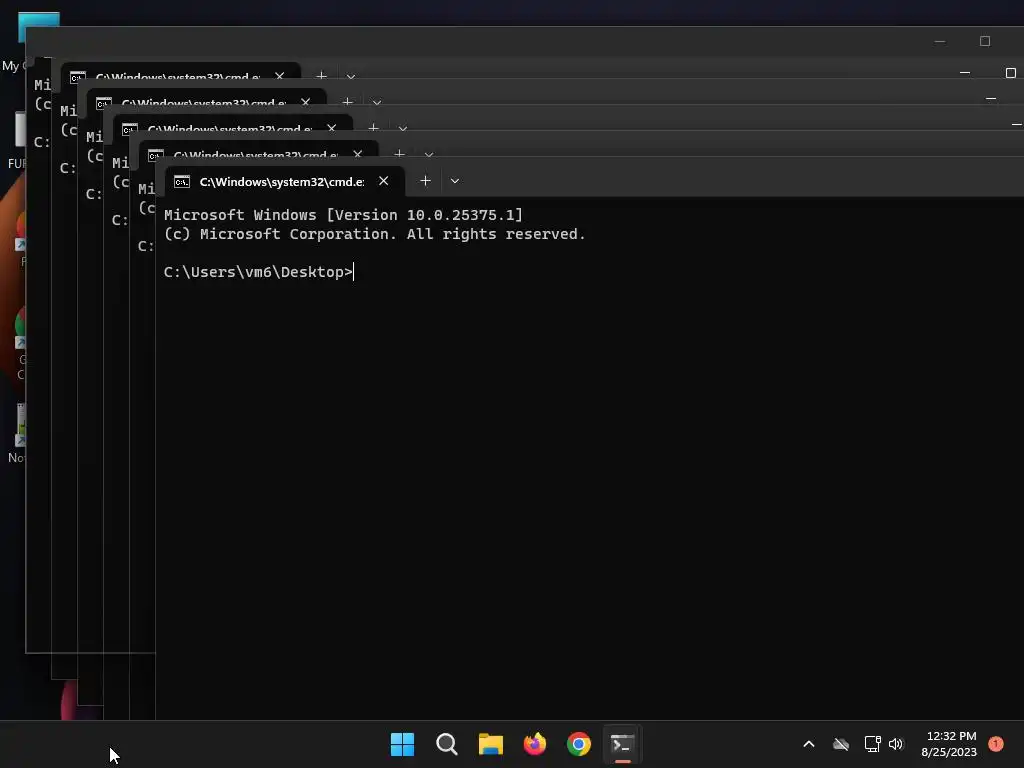Click the cmd icon on the front window's tab
The width and height of the screenshot is (1024, 768).
click(x=182, y=182)
